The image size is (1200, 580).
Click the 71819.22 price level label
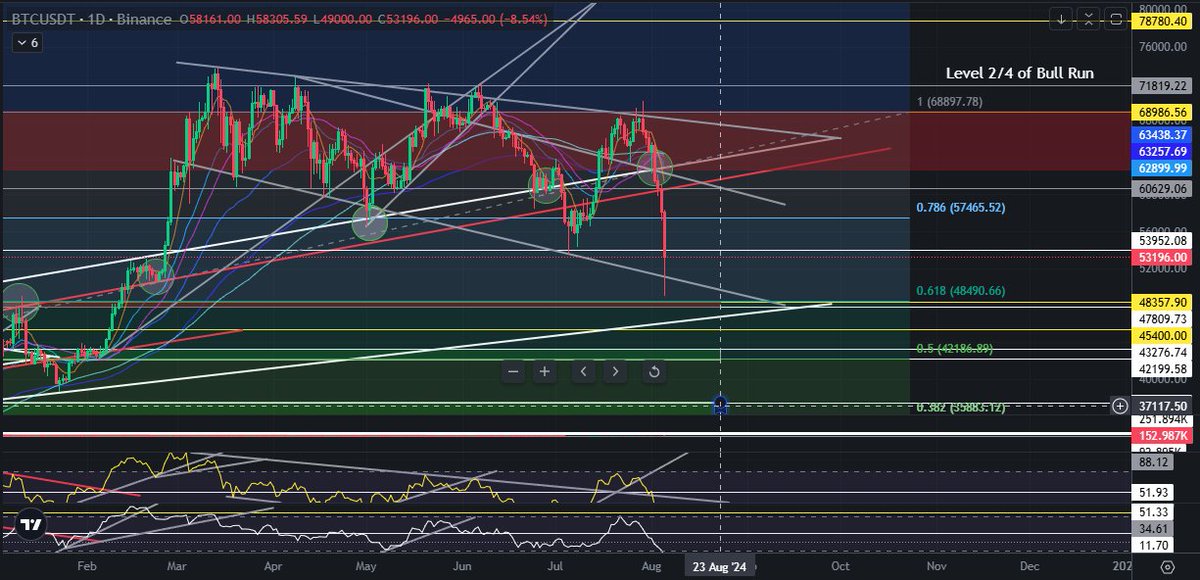coord(1160,86)
